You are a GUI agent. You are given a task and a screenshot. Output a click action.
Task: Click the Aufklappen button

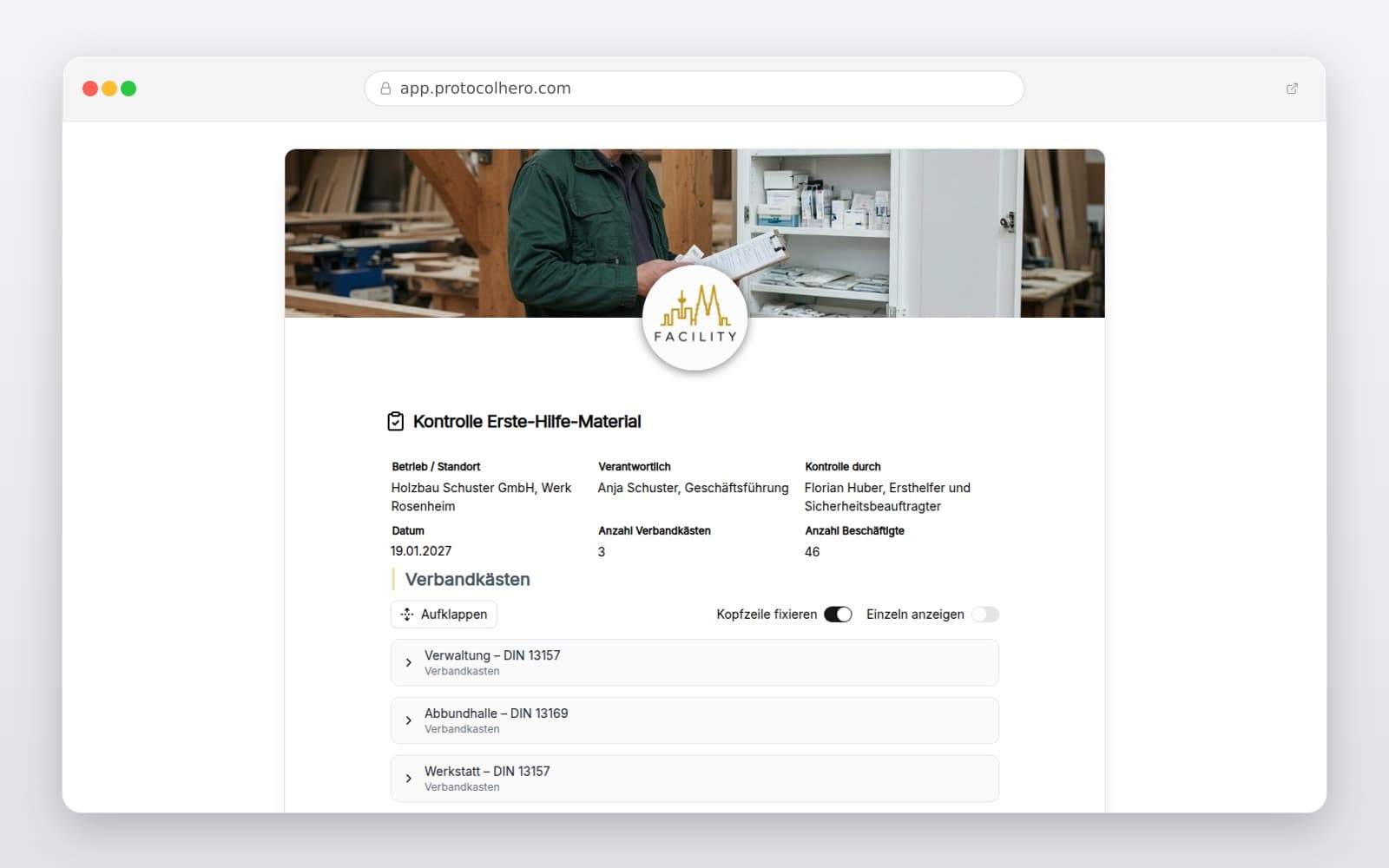(444, 615)
